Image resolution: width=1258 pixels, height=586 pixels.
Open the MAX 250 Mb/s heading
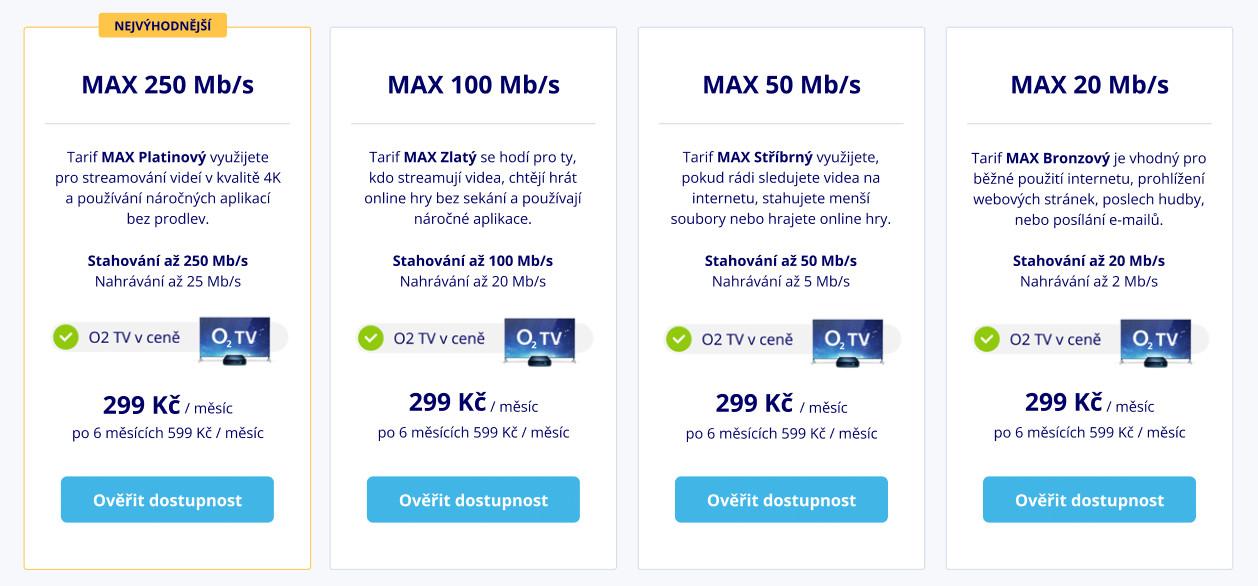168,84
